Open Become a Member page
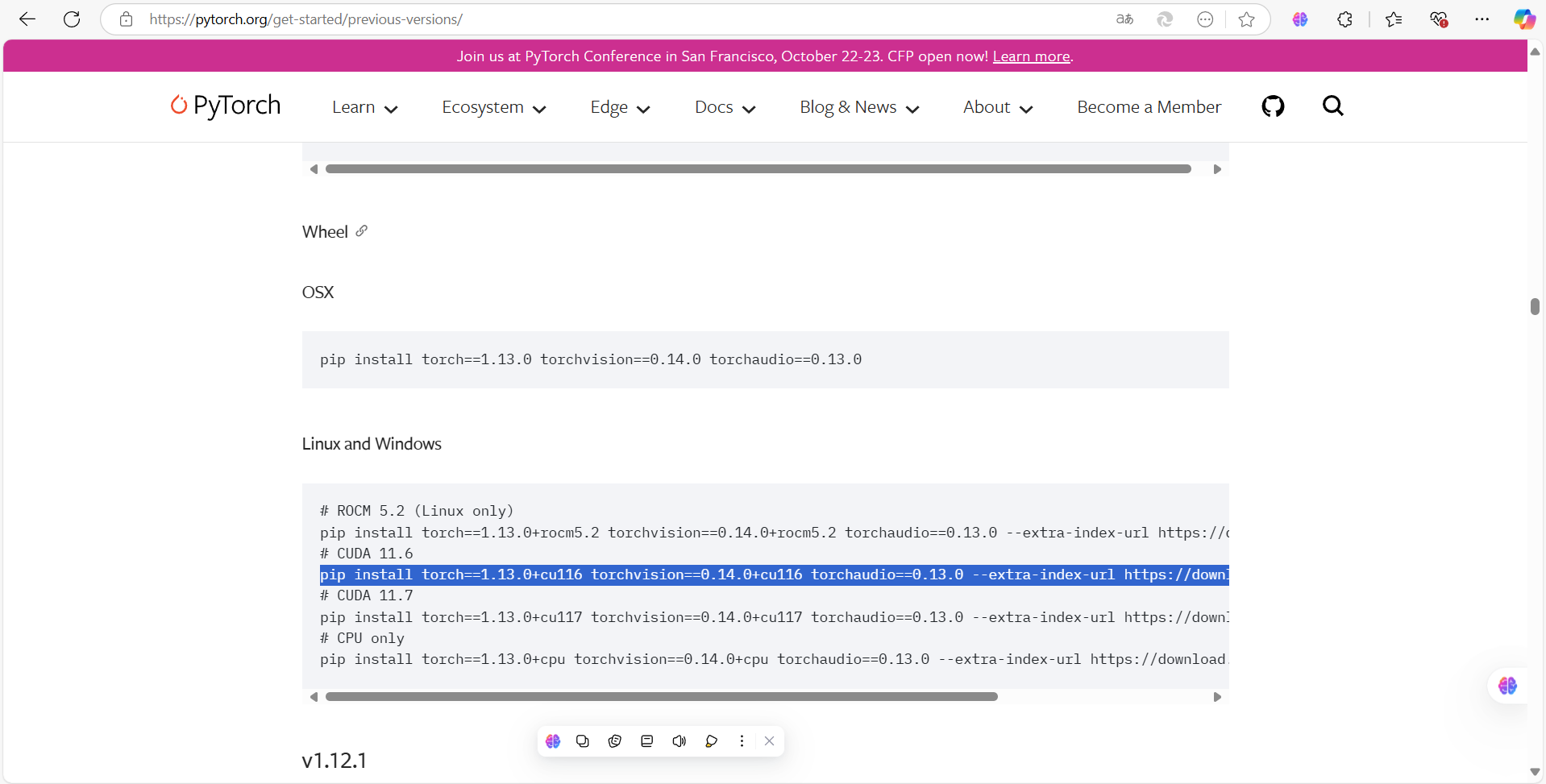 [1149, 107]
